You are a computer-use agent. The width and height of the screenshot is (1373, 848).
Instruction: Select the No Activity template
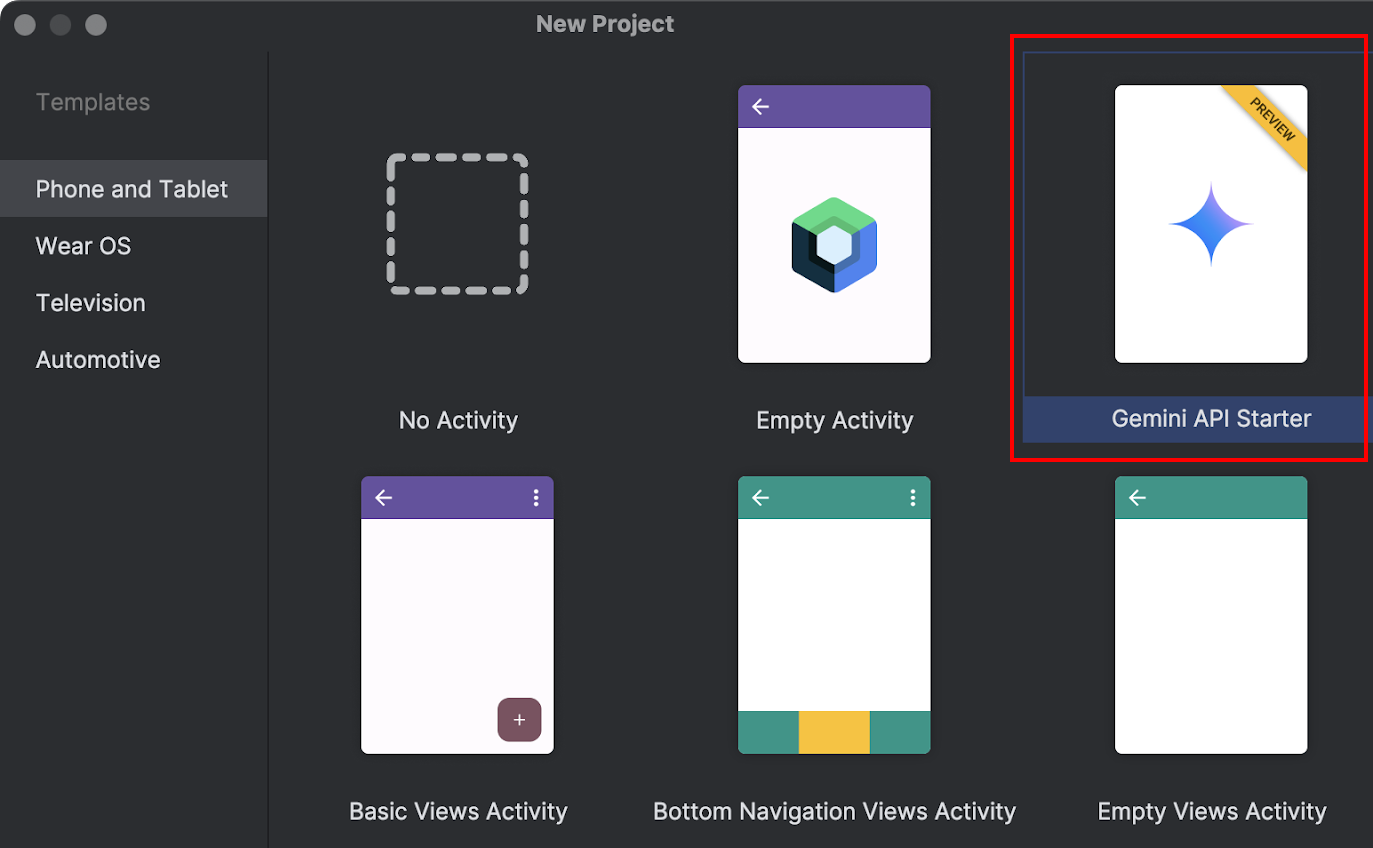click(x=457, y=223)
